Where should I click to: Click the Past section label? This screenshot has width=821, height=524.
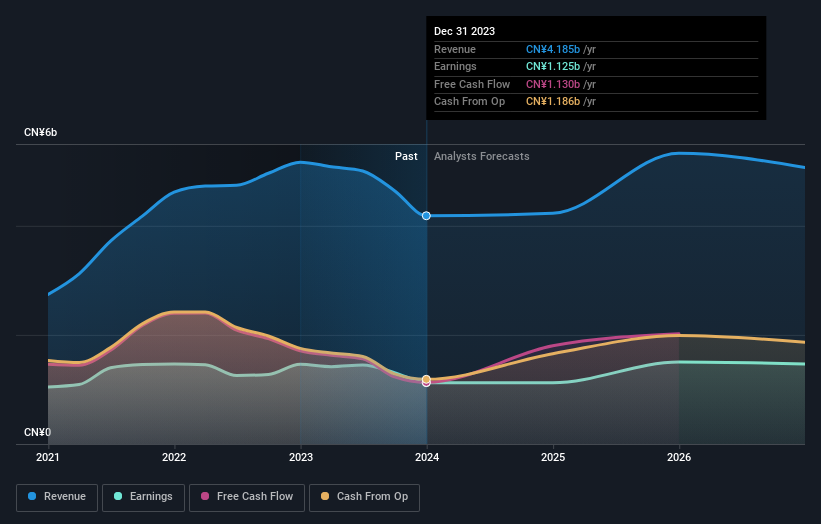[406, 157]
